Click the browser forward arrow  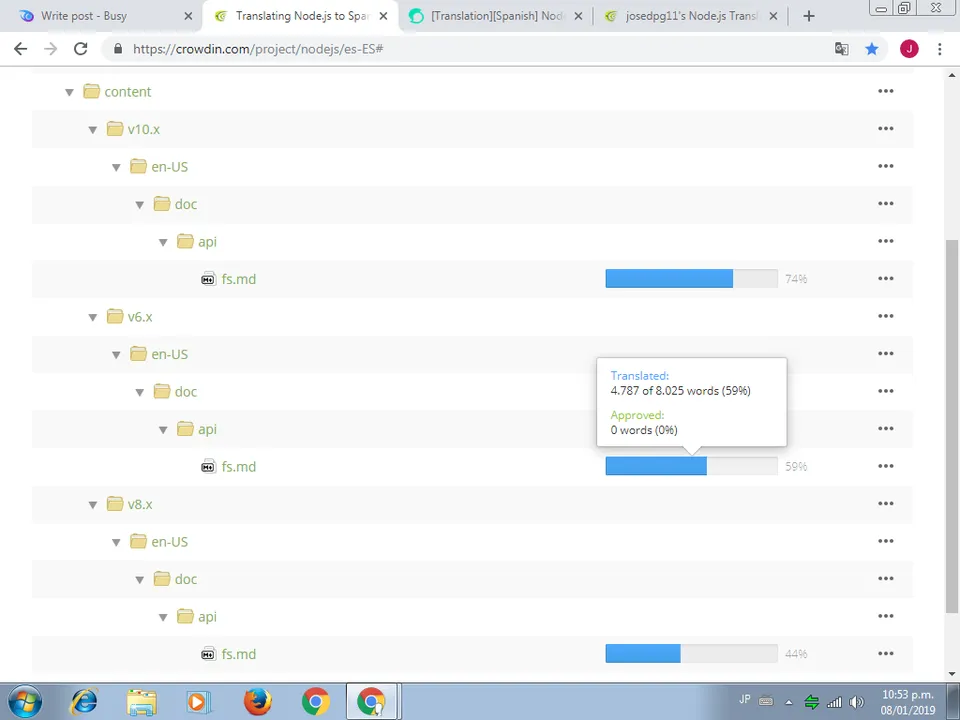tap(50, 49)
